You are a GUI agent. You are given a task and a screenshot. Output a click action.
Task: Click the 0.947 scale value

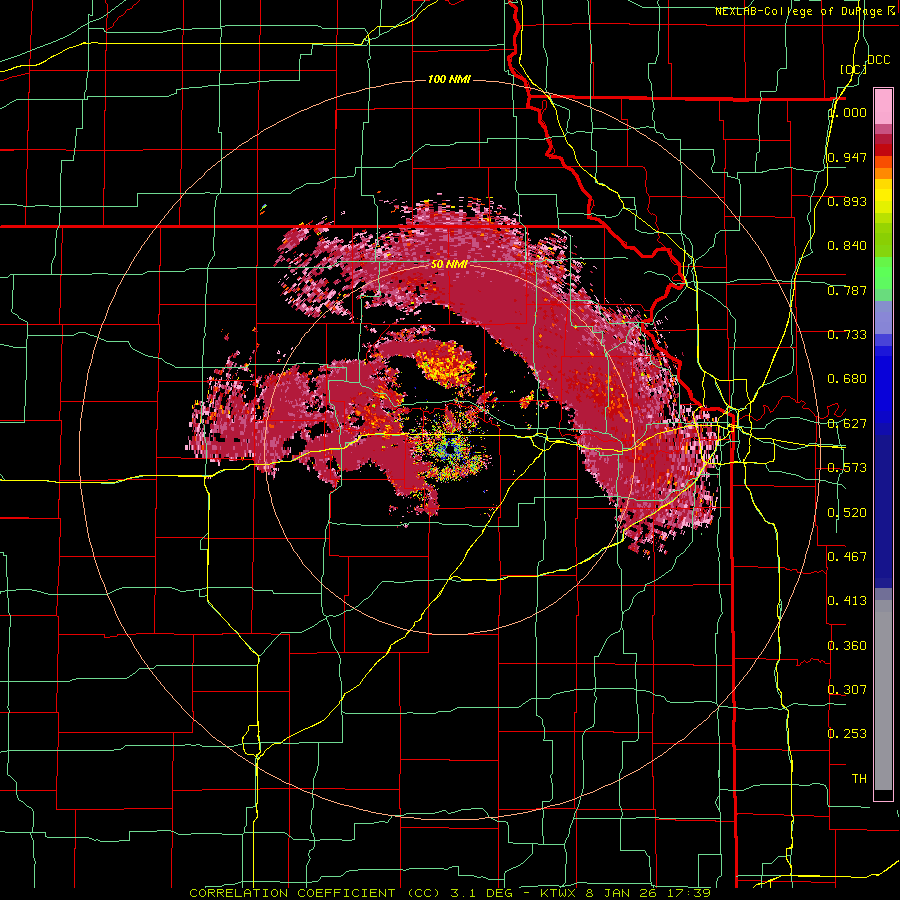(x=847, y=157)
